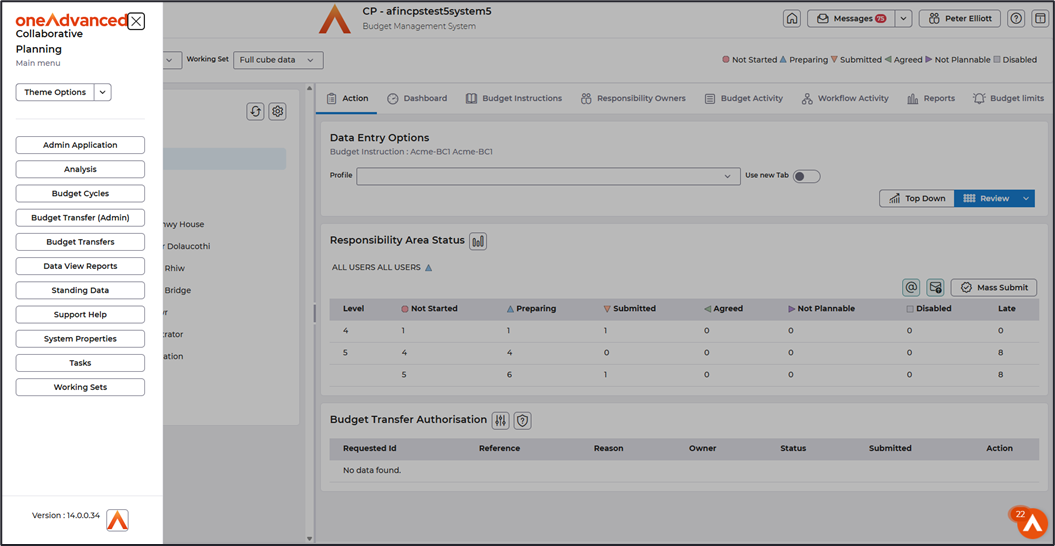Open the Budget Activity tab
1055x546 pixels.
click(743, 99)
